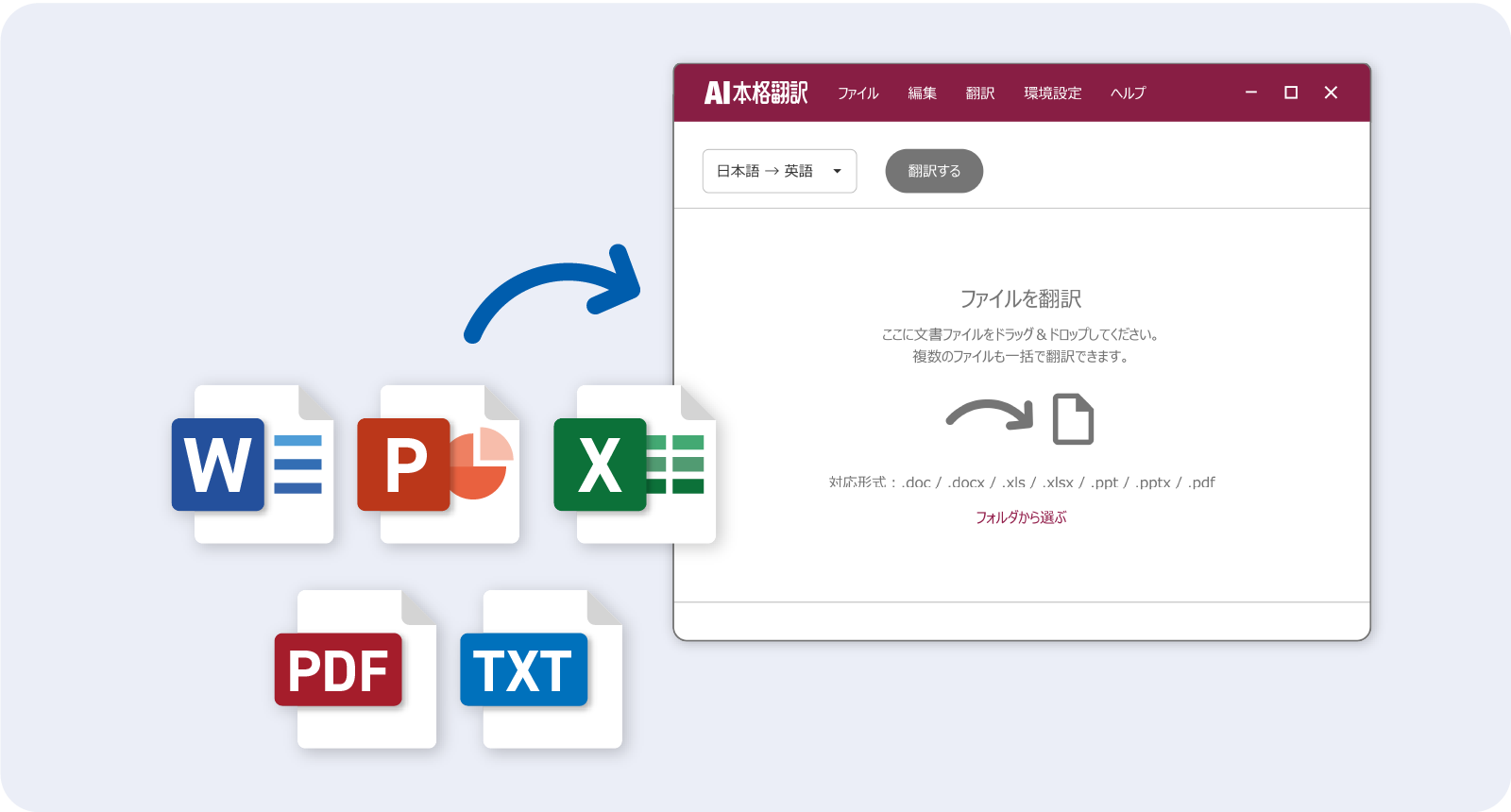Click the フォルダから選ぶ link
The image size is (1511, 812).
tap(1021, 517)
